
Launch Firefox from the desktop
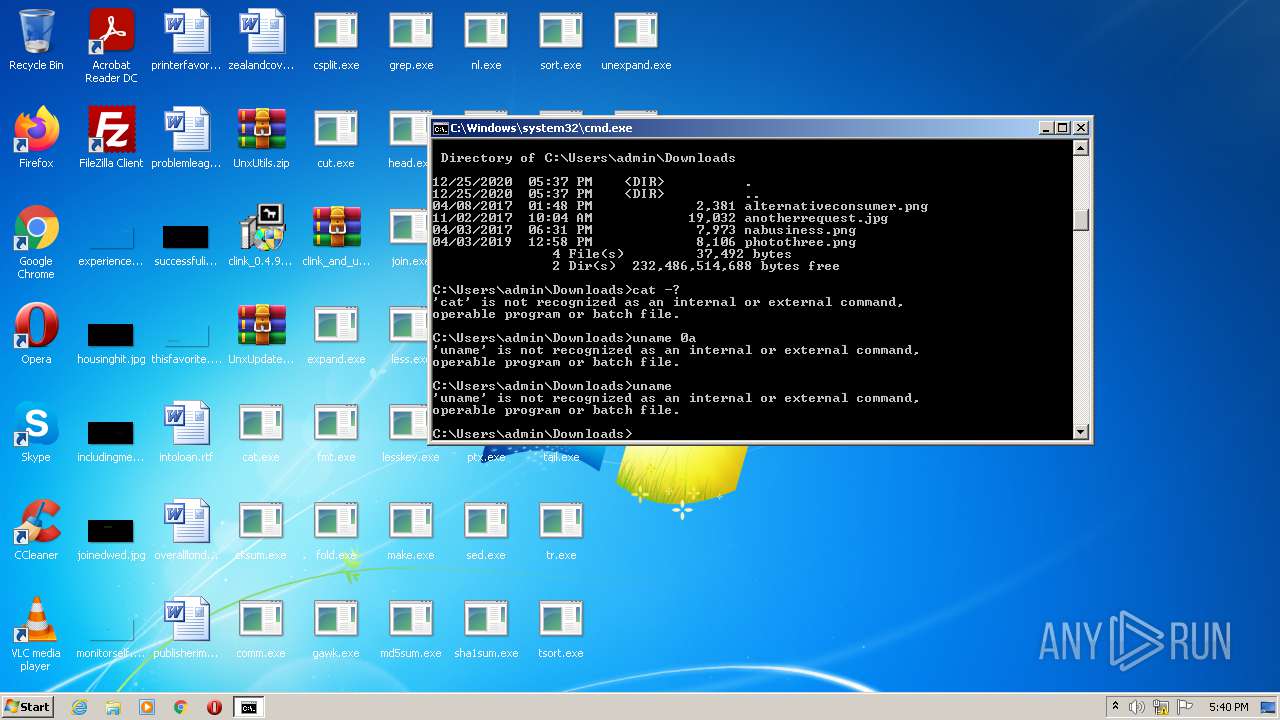(36, 138)
